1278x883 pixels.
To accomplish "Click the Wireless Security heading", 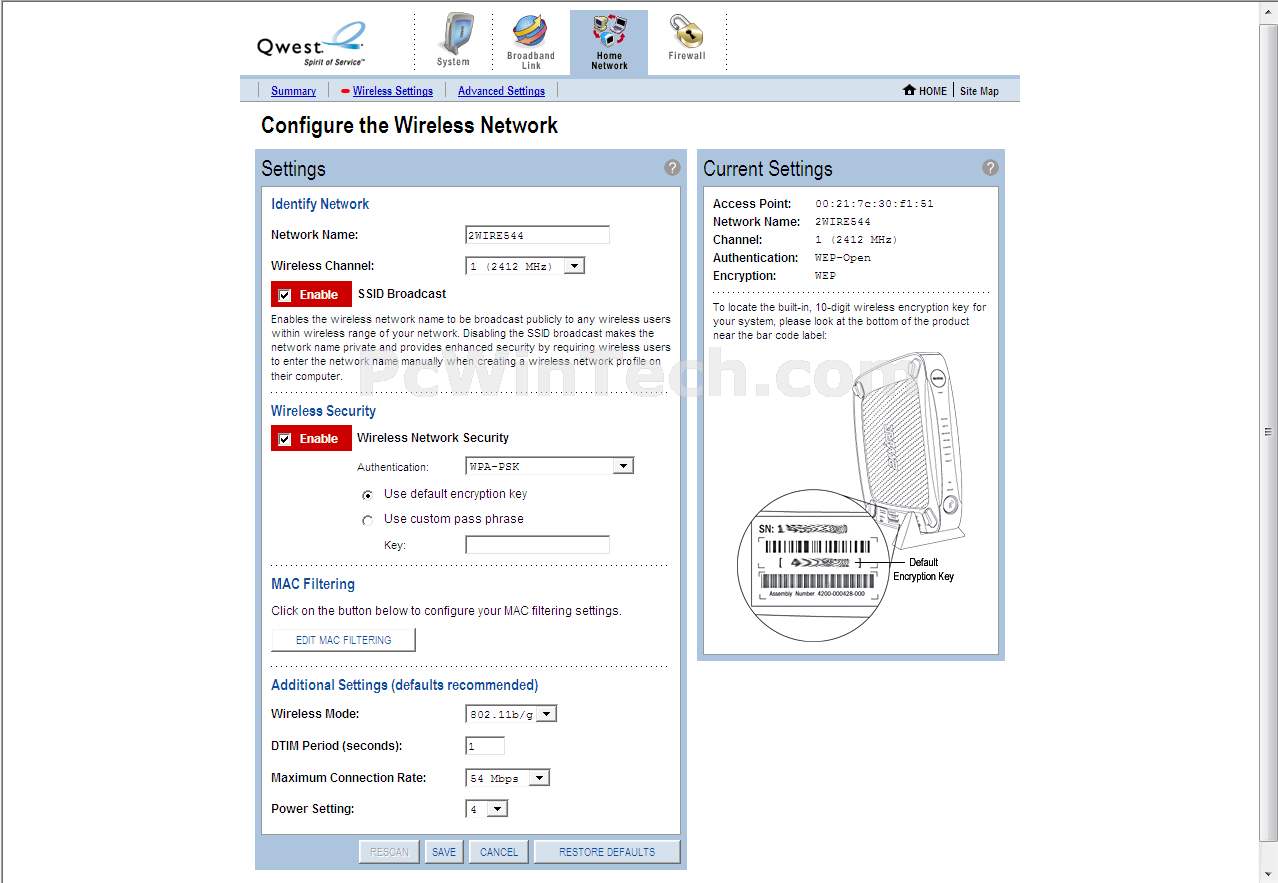I will click(323, 411).
